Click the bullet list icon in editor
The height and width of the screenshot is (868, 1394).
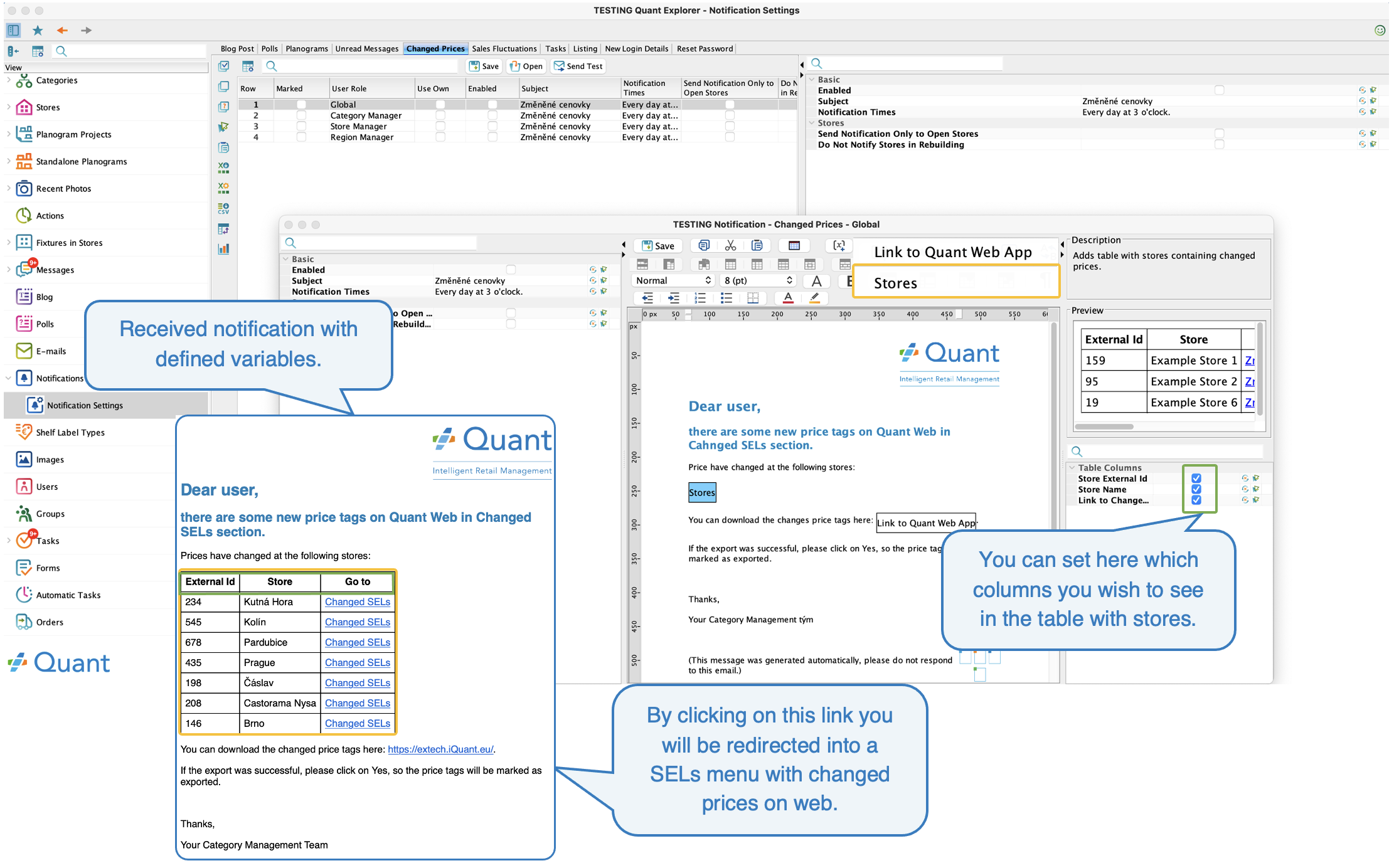coord(726,298)
